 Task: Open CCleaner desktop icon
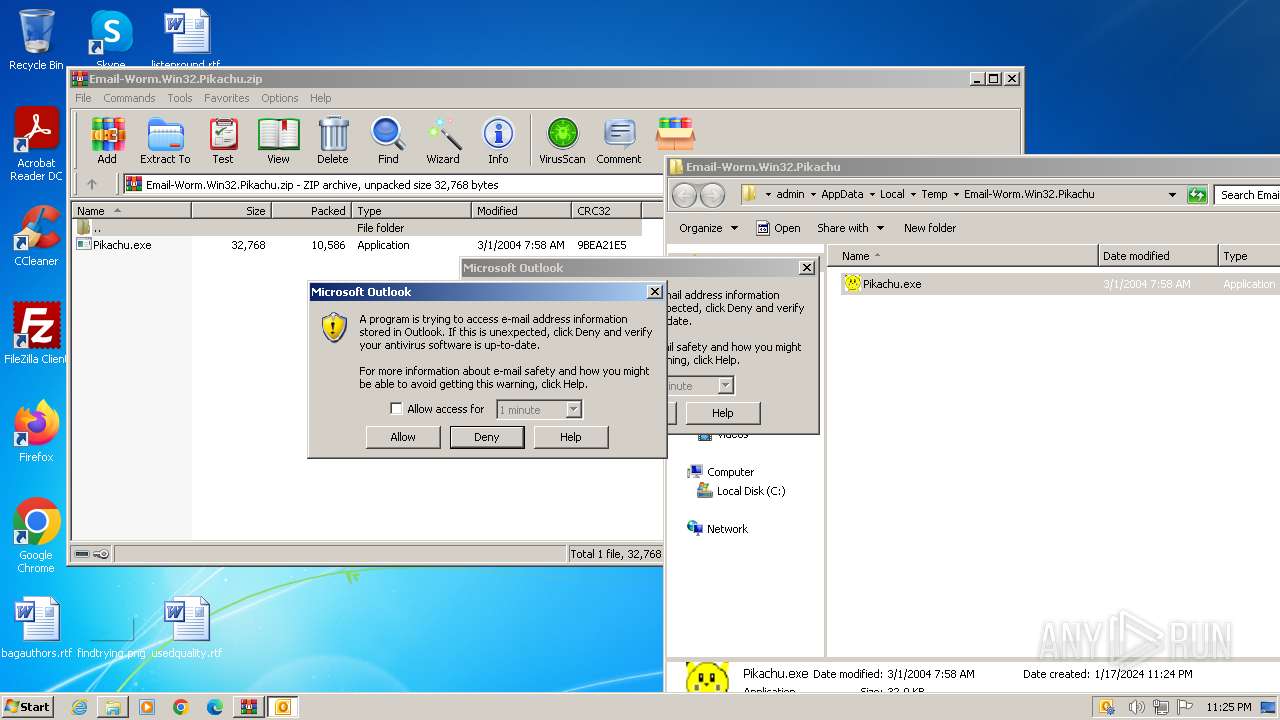(x=36, y=236)
